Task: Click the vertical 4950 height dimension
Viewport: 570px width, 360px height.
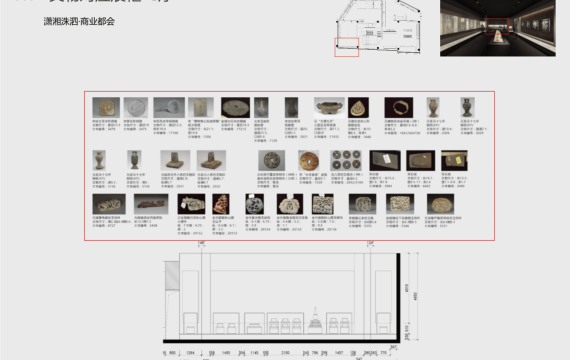Action: [x=416, y=296]
